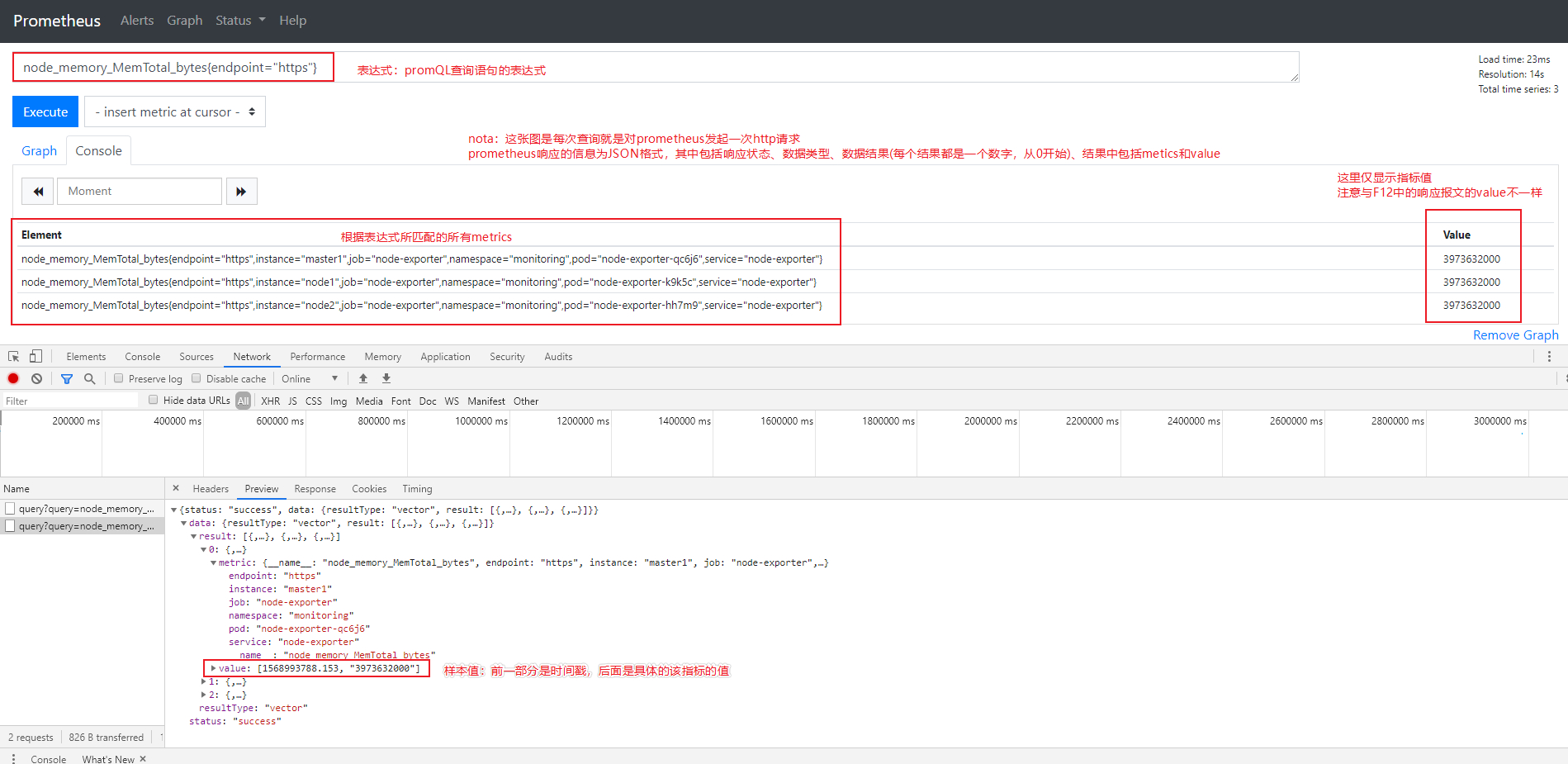Click the Execute button
The width and height of the screenshot is (1568, 764).
tap(45, 112)
